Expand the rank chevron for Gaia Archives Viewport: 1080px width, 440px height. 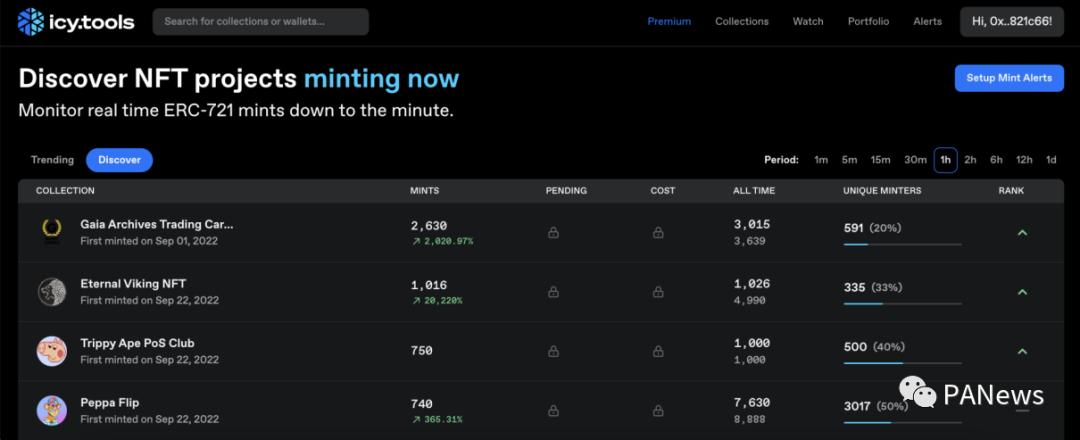click(x=1022, y=233)
